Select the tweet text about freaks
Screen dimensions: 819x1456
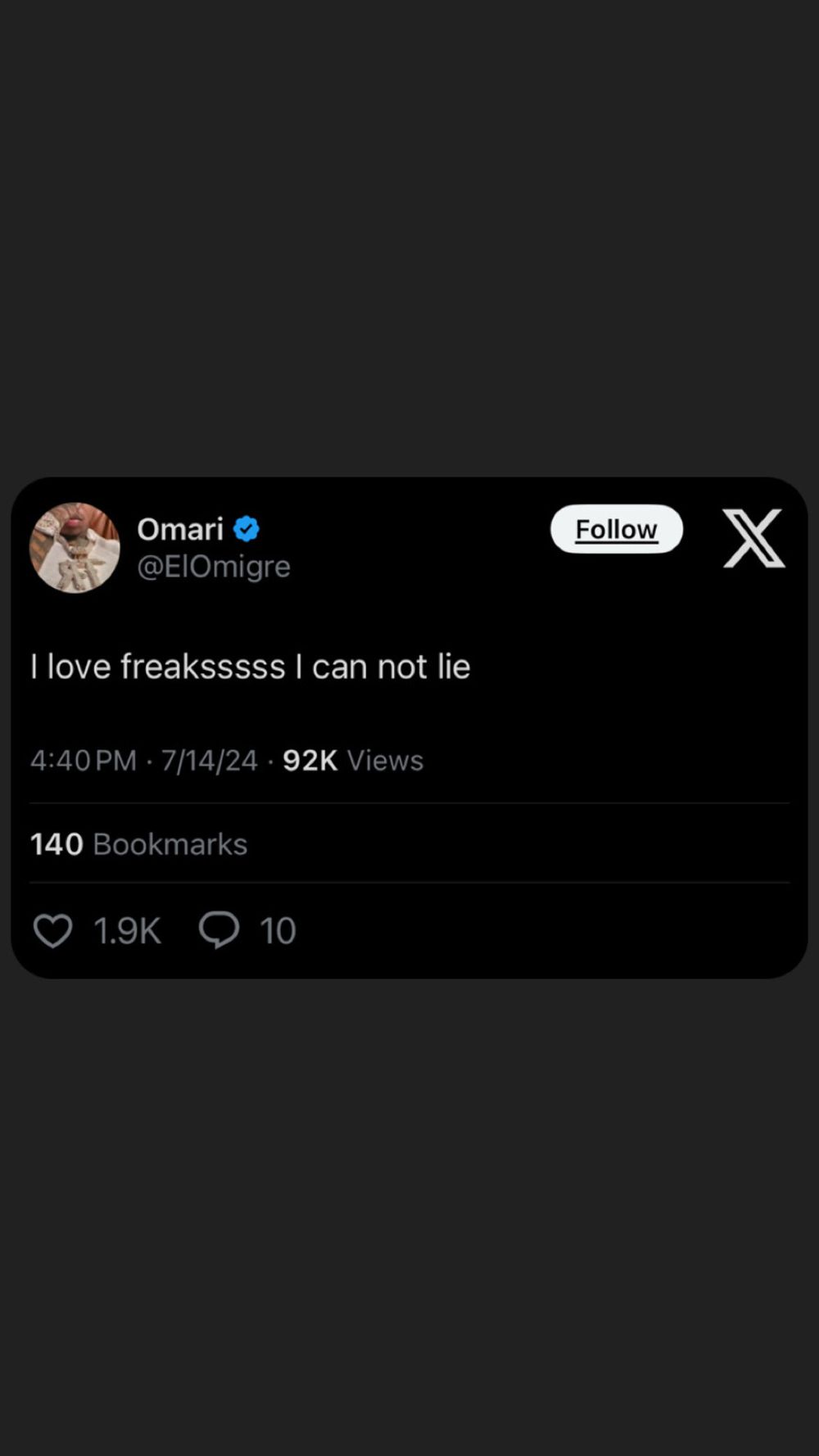(x=251, y=667)
